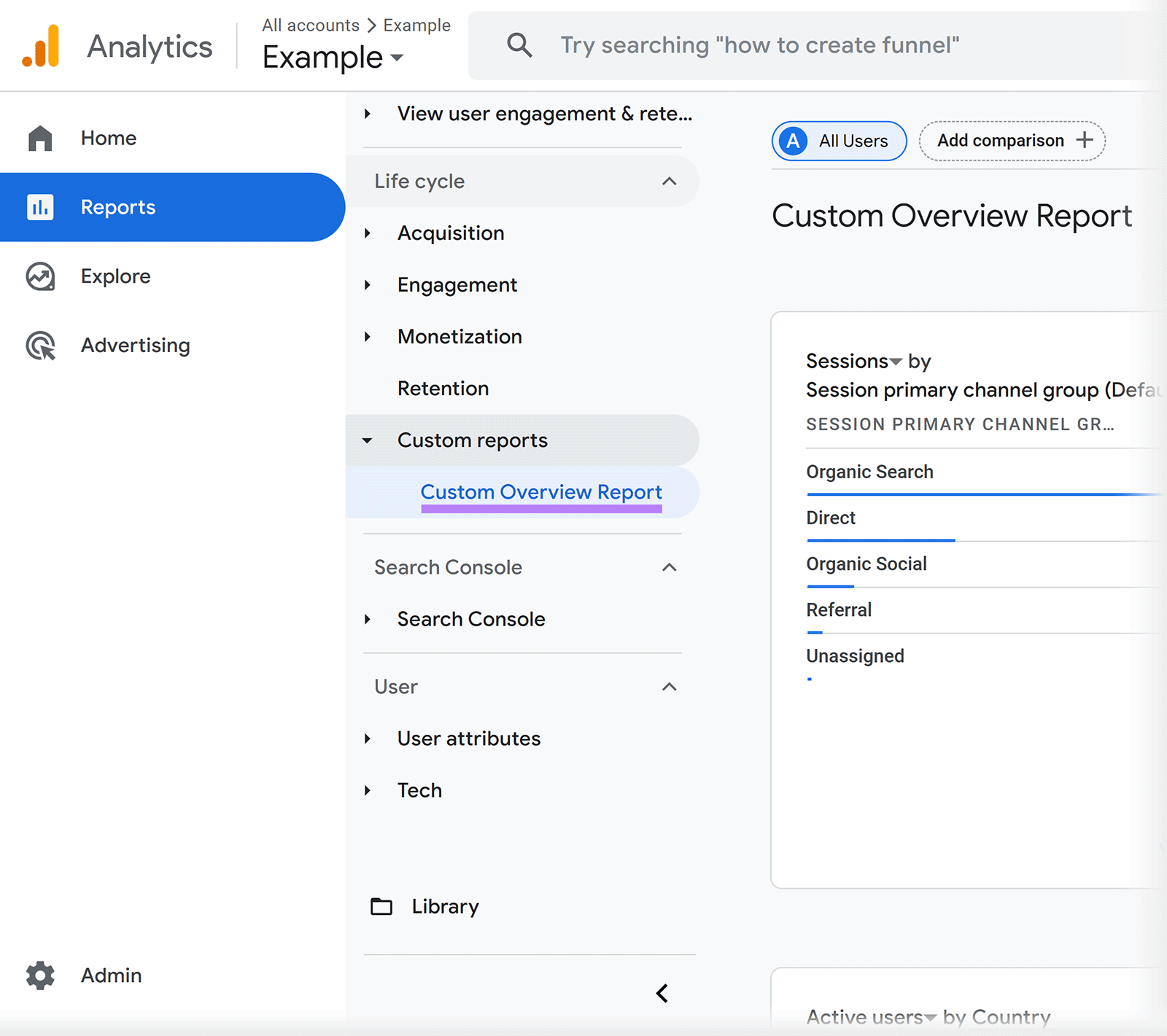This screenshot has height=1036, width=1167.
Task: Open the Custom Overview Report link
Action: tap(541, 492)
